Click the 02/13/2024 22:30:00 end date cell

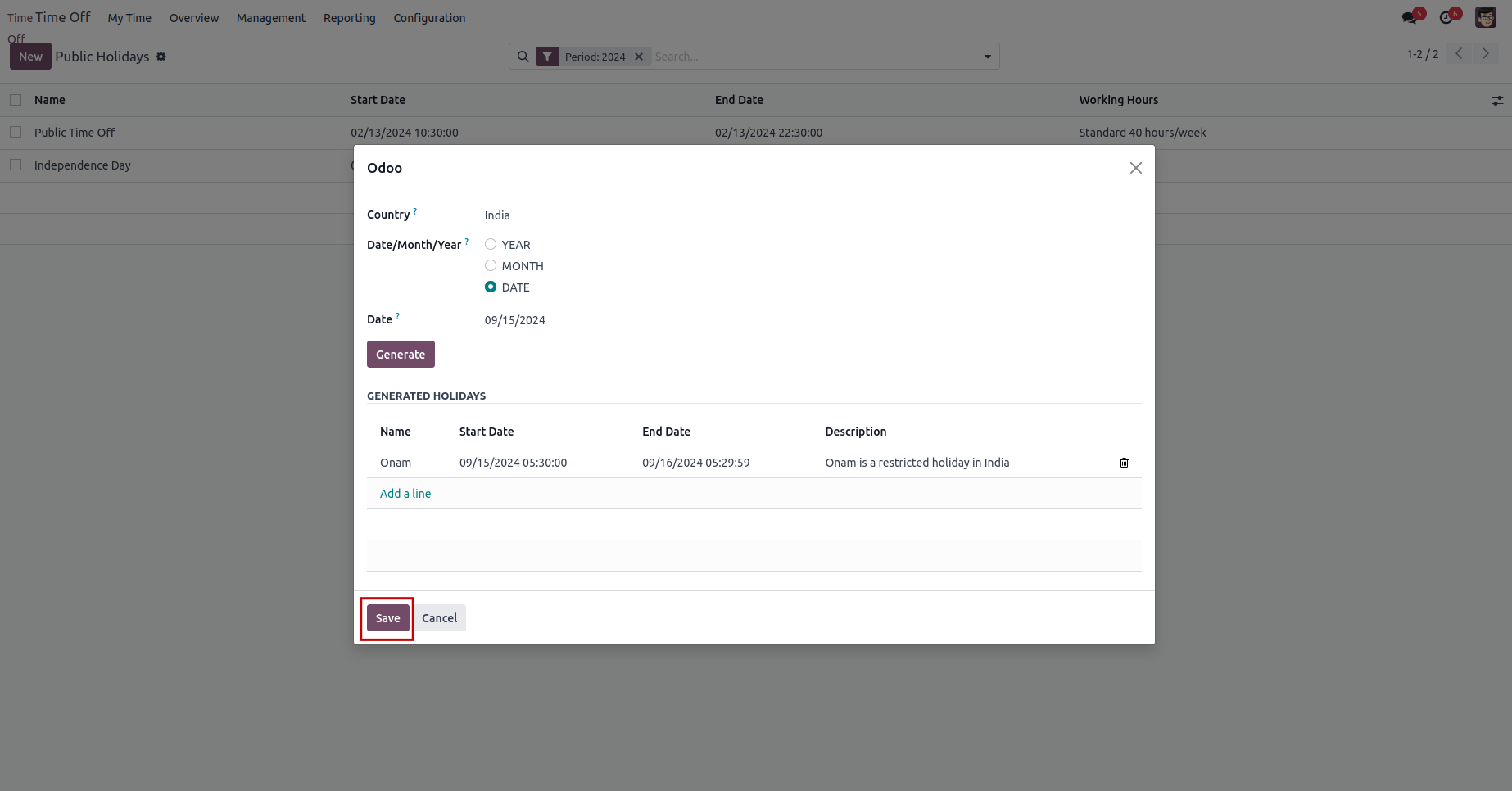768,133
